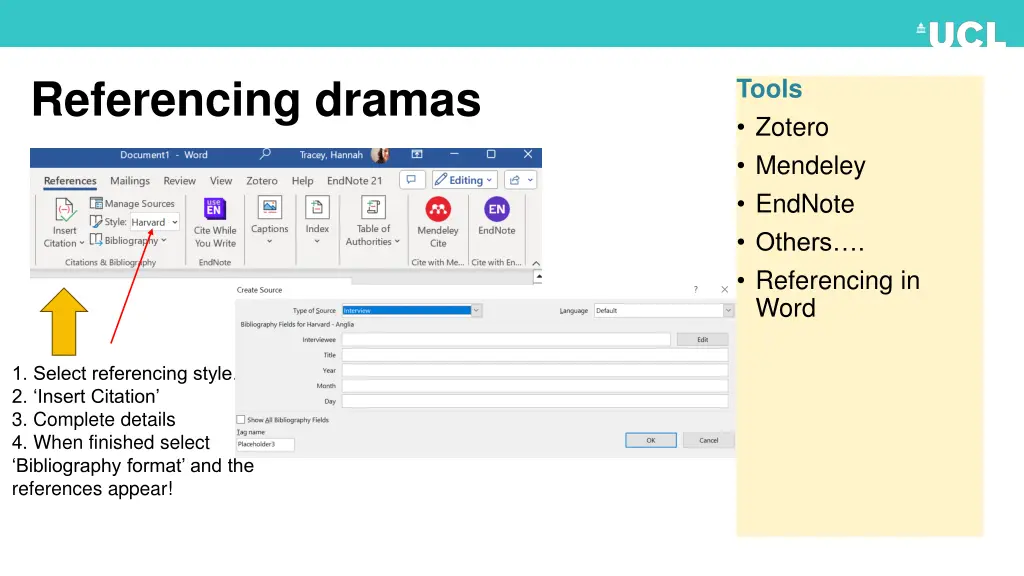The image size is (1024, 576).
Task: Click the Cite While You Write EndNote icon
Action: (214, 209)
